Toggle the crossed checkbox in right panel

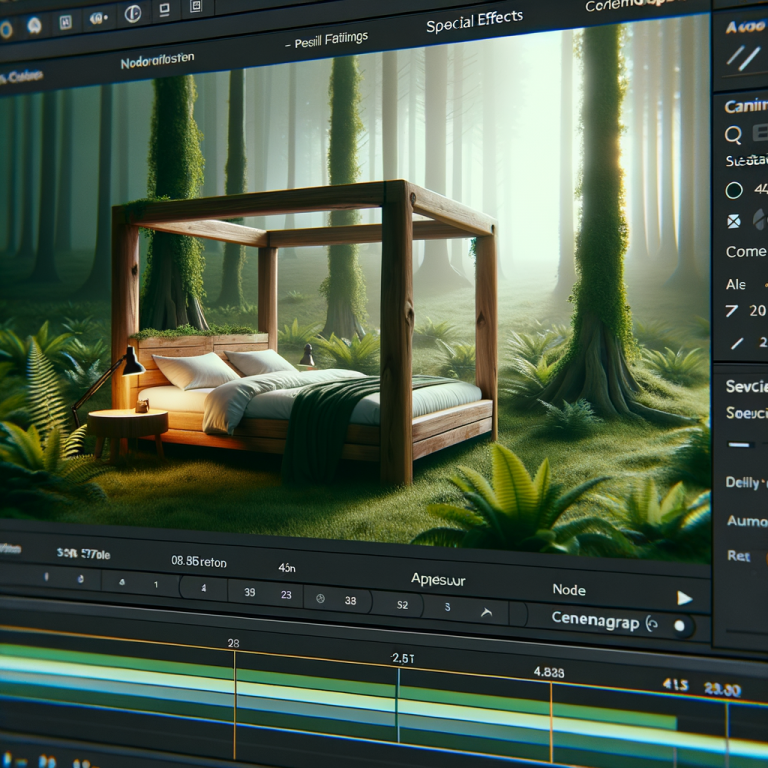pyautogui.click(x=734, y=221)
